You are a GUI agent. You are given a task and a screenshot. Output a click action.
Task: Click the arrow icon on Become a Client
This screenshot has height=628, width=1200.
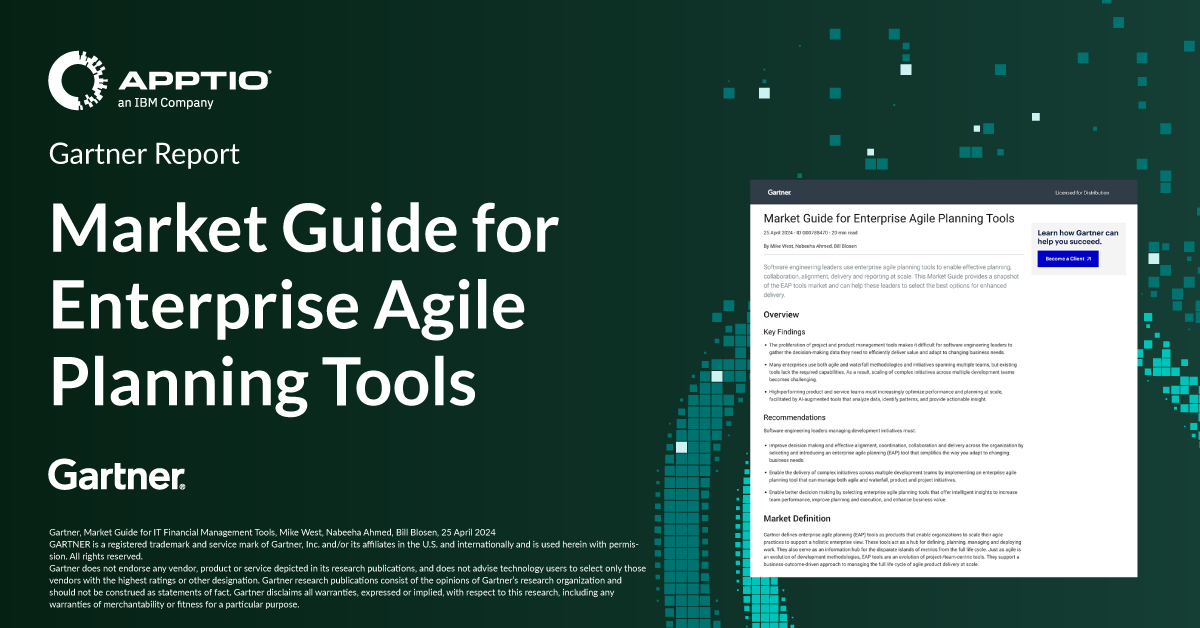1088,259
